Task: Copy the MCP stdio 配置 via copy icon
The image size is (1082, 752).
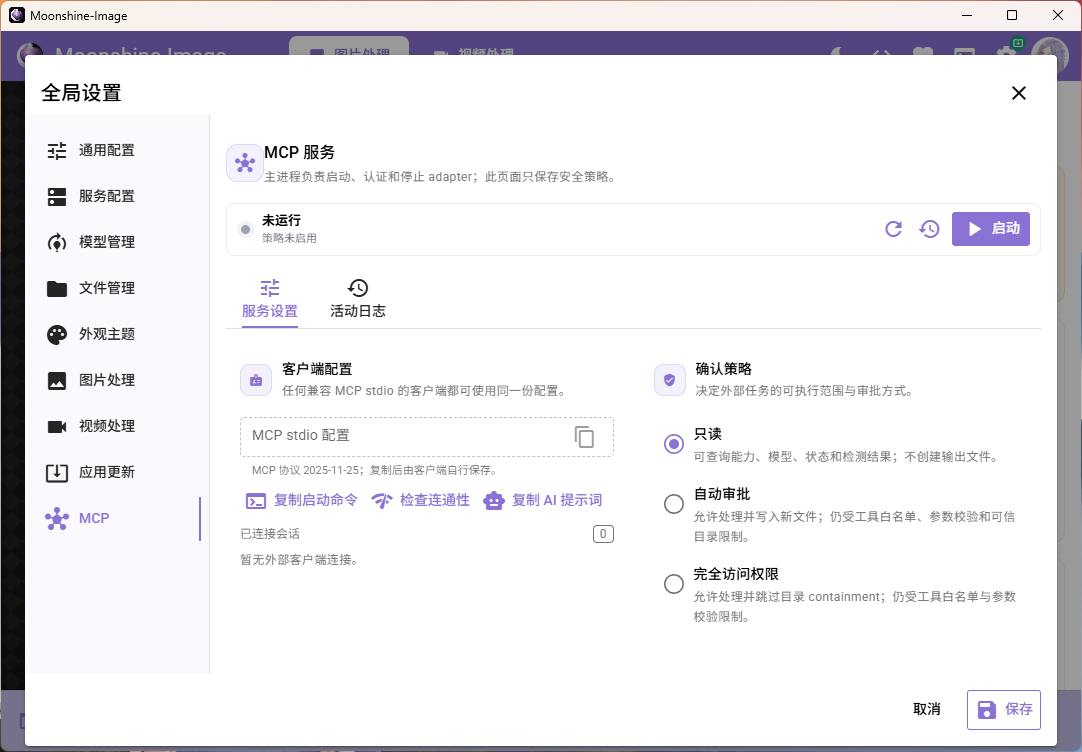Action: click(584, 437)
